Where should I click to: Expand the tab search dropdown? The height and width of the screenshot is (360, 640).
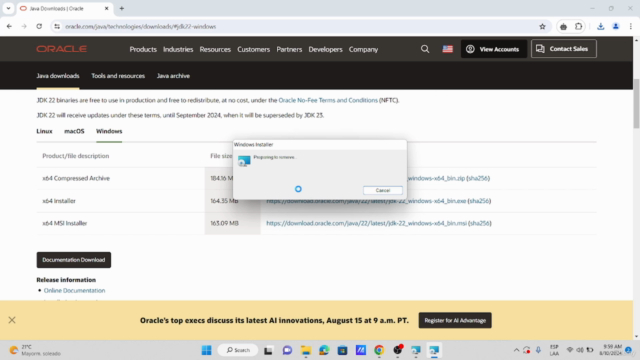(8, 8)
